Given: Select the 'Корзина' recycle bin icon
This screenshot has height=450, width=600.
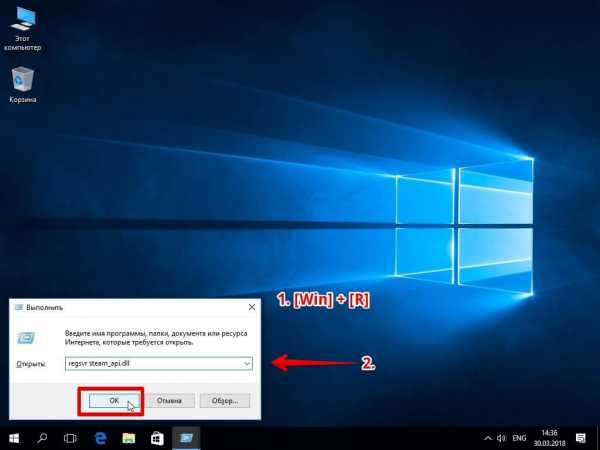Looking at the screenshot, I should 23,85.
